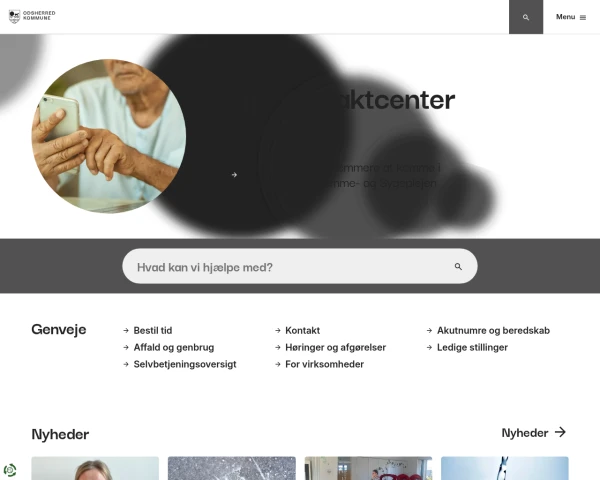This screenshot has height=480, width=600.
Task: Click the 'Hvad kan vi hjælpe med?' search field
Action: click(300, 266)
